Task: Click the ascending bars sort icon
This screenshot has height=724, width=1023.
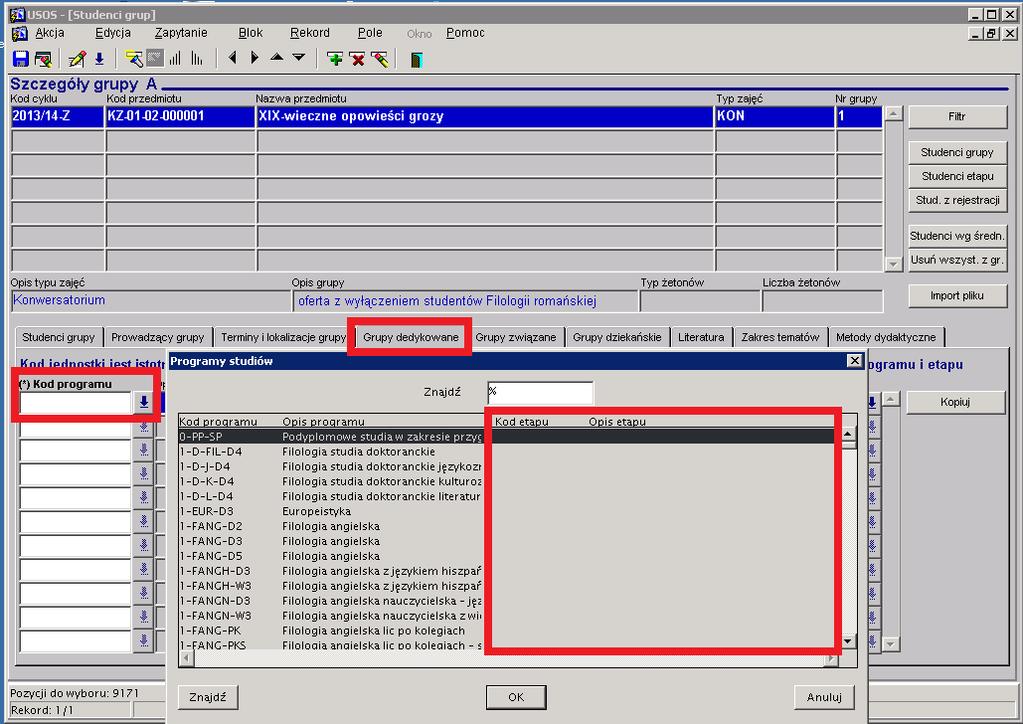Action: [x=175, y=59]
